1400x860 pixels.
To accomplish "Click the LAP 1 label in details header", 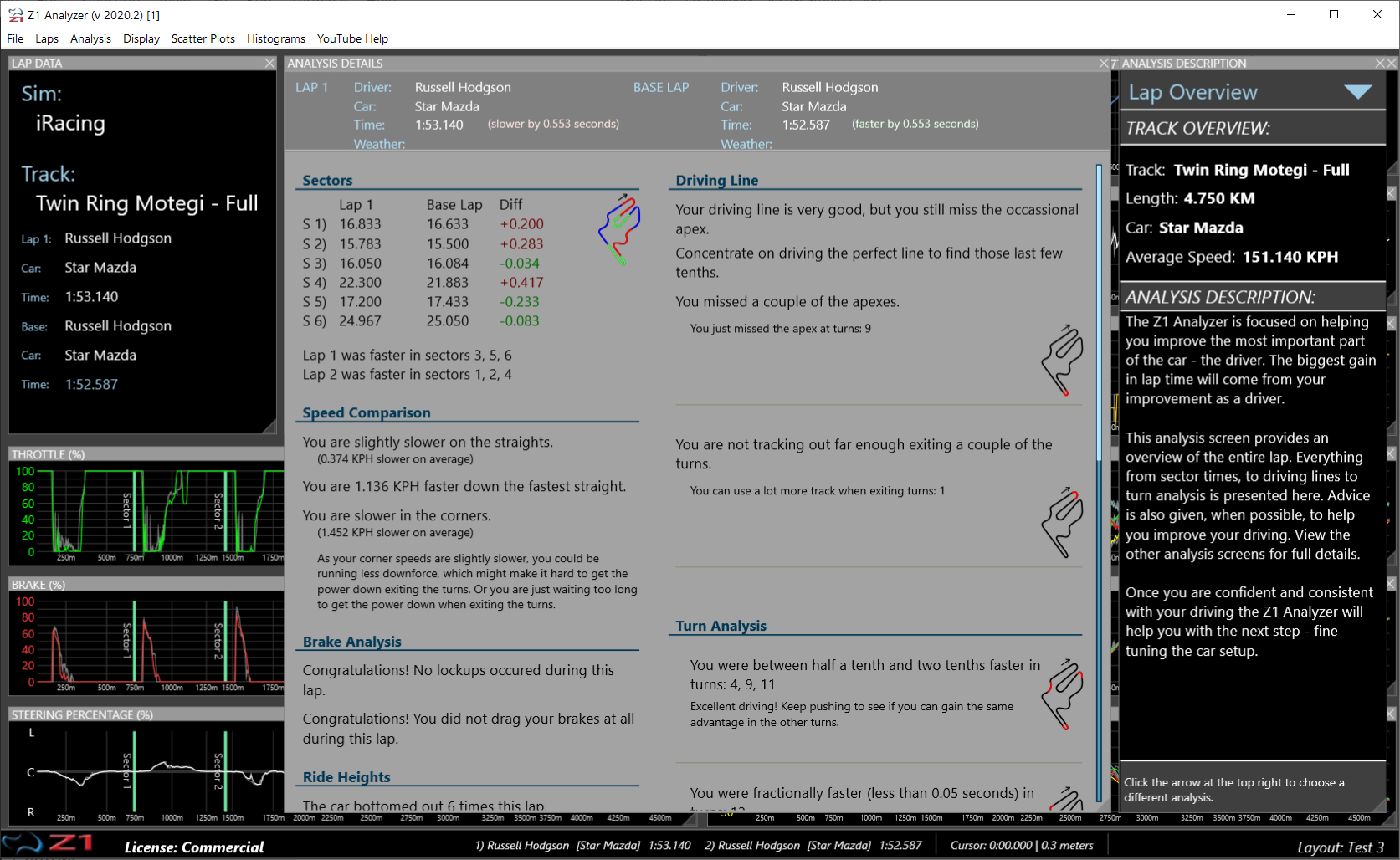I will tap(311, 87).
